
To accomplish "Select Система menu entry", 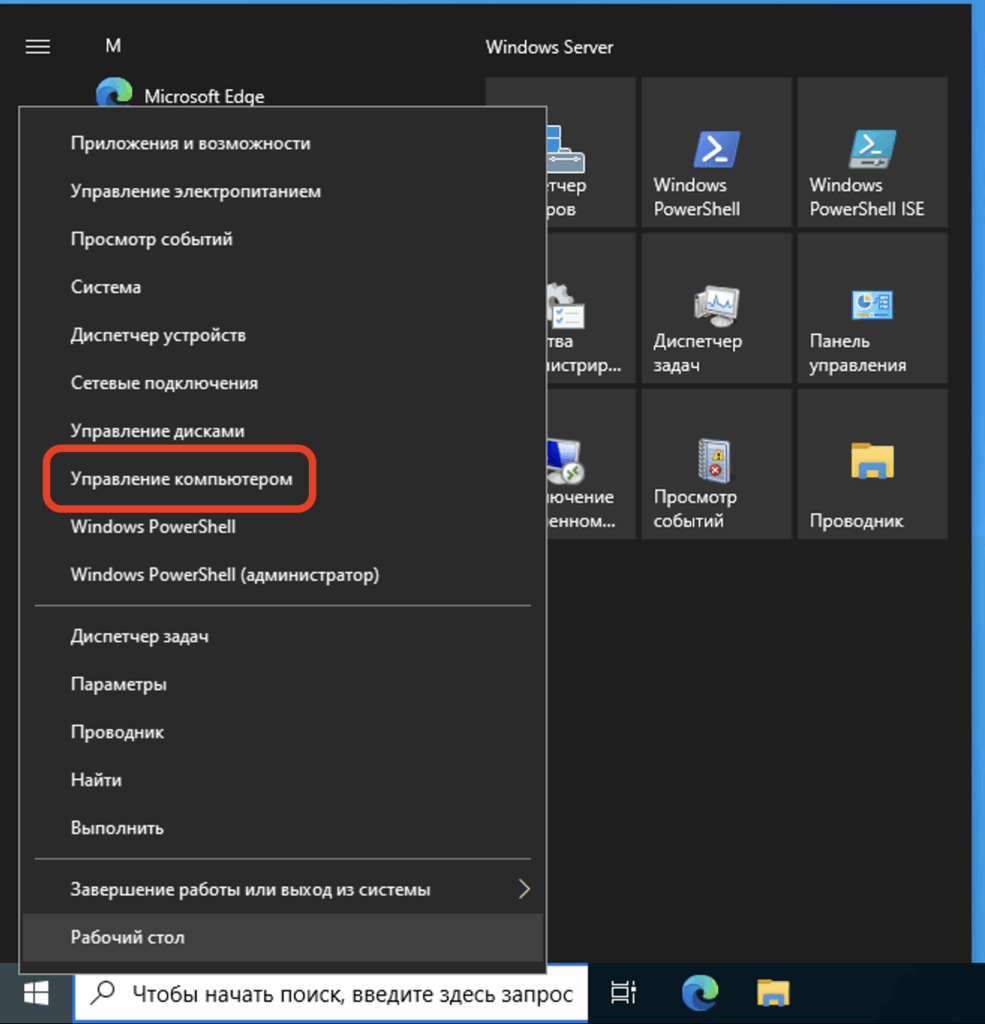I will click(283, 287).
